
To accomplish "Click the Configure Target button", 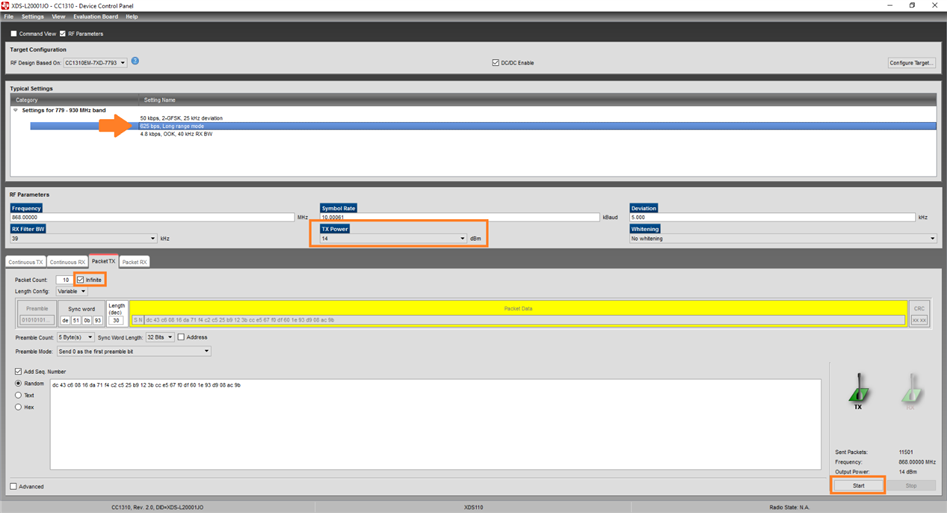I will coord(911,63).
